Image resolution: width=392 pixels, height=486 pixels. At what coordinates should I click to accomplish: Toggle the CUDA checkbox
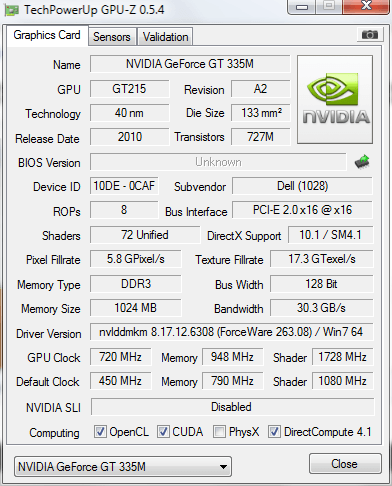coord(163,431)
